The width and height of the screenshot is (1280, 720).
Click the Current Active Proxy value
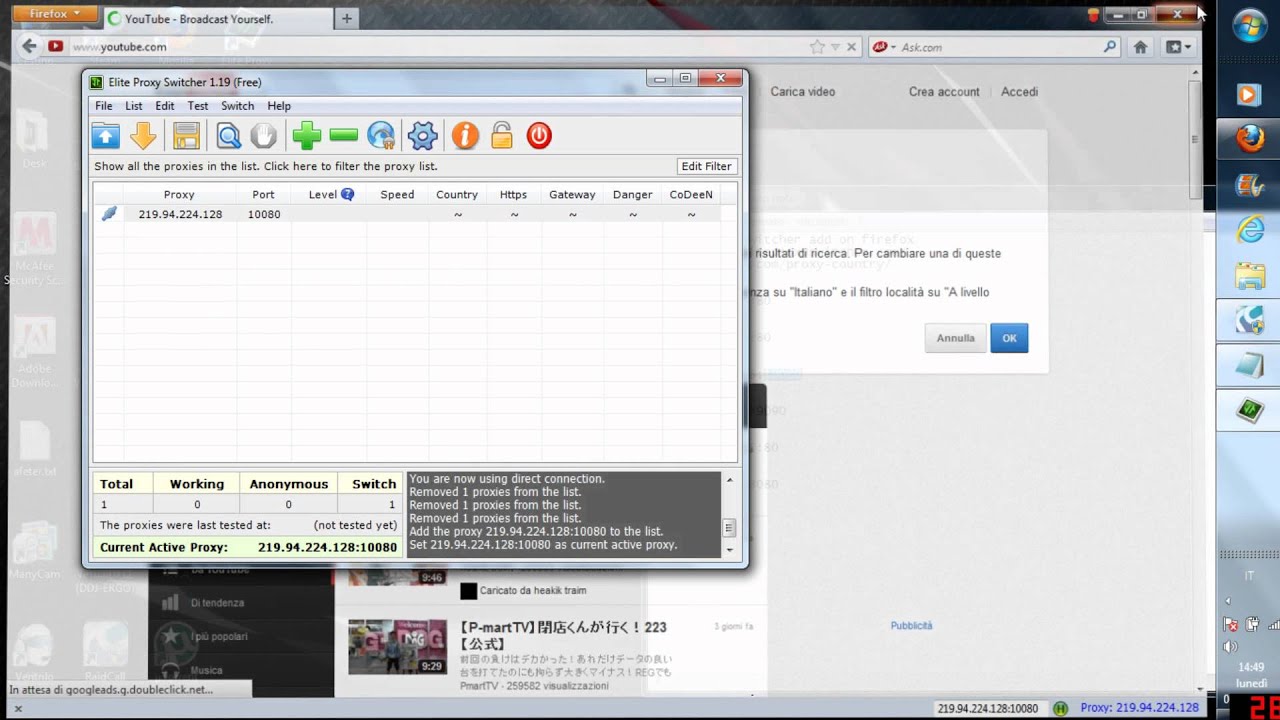pos(327,547)
